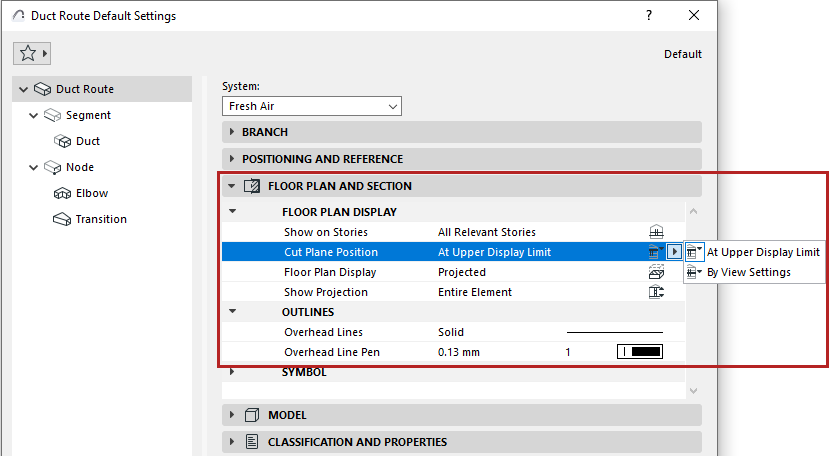
Task: Click the Node tree icon
Action: pyautogui.click(x=52, y=167)
